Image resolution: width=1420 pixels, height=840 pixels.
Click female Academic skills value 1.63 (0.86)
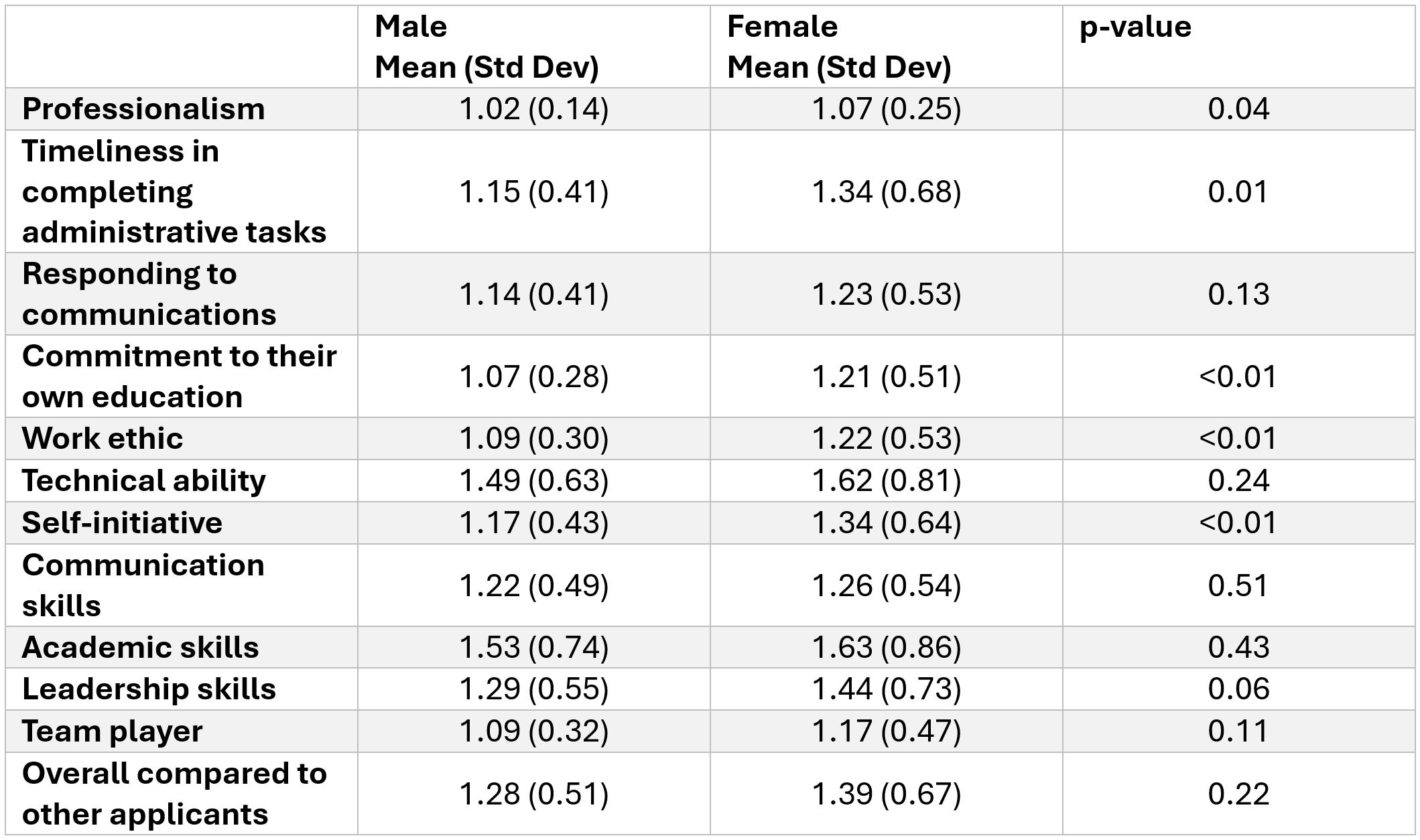tap(886, 648)
